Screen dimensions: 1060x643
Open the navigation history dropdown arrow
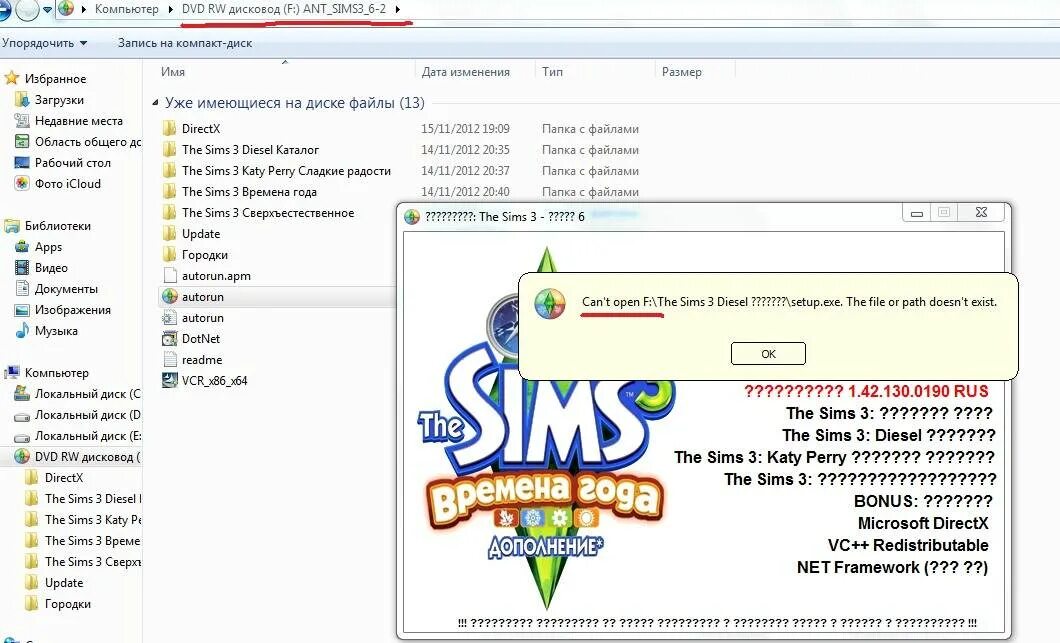(x=47, y=9)
